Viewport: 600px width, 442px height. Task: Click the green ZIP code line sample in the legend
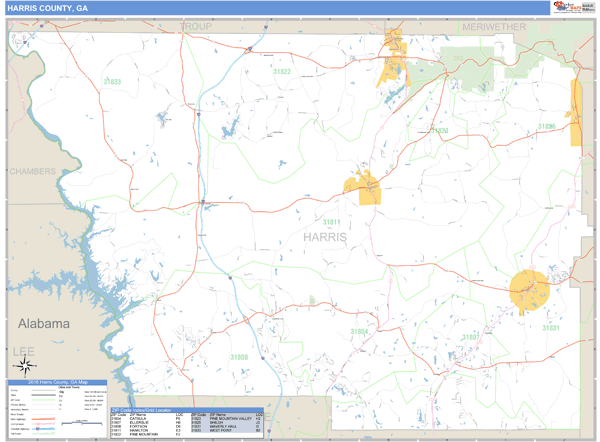click(x=43, y=400)
